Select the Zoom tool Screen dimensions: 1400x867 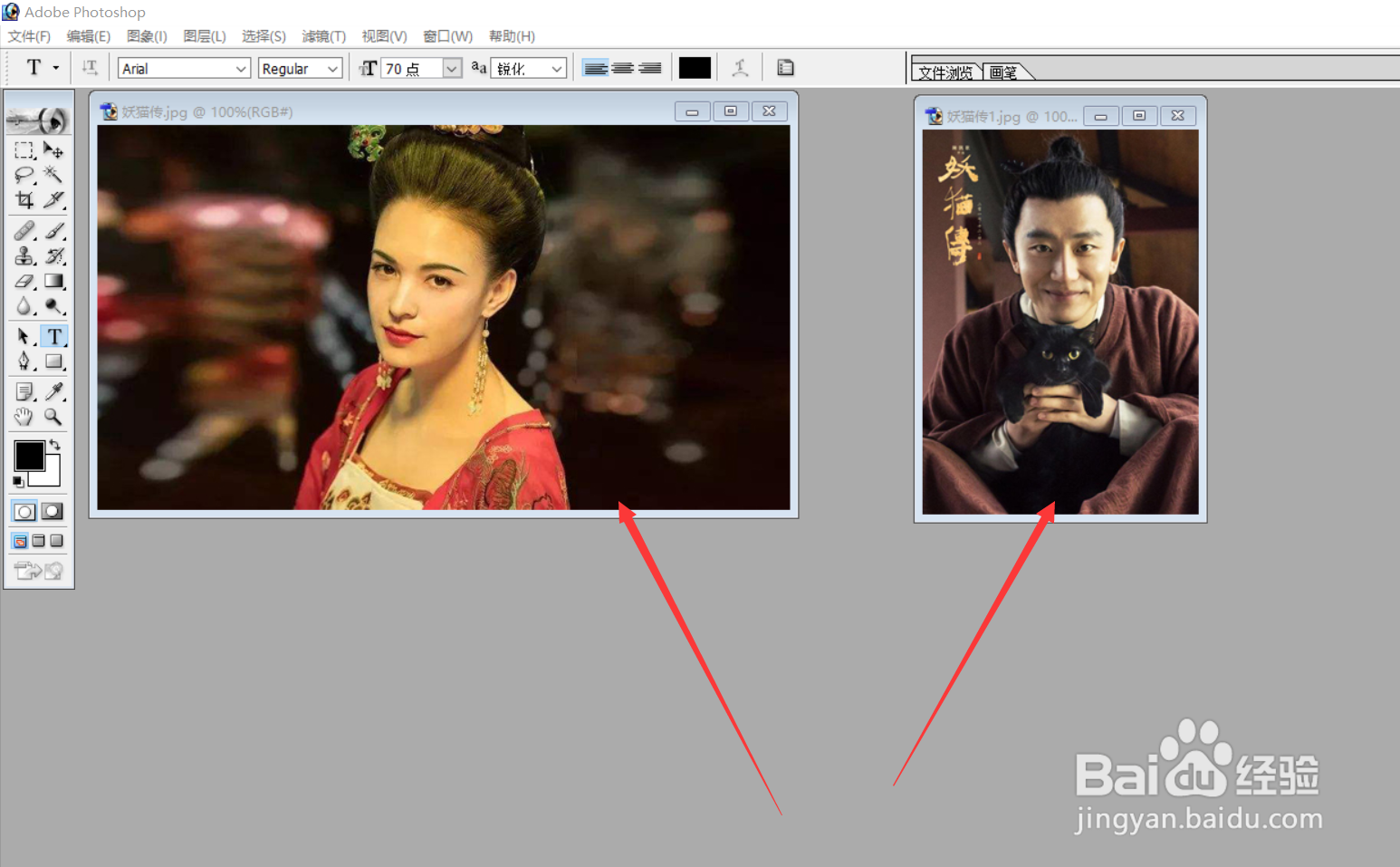(53, 417)
